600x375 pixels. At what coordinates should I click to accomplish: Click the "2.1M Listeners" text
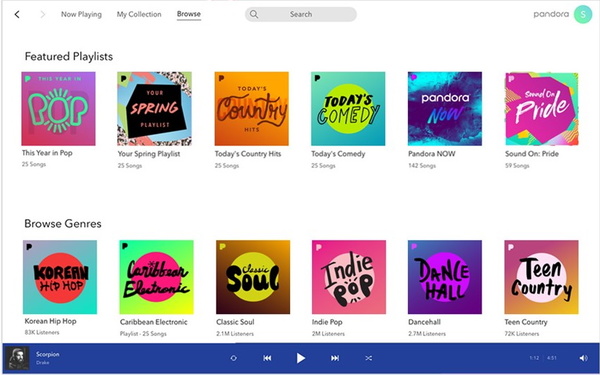[235, 334]
